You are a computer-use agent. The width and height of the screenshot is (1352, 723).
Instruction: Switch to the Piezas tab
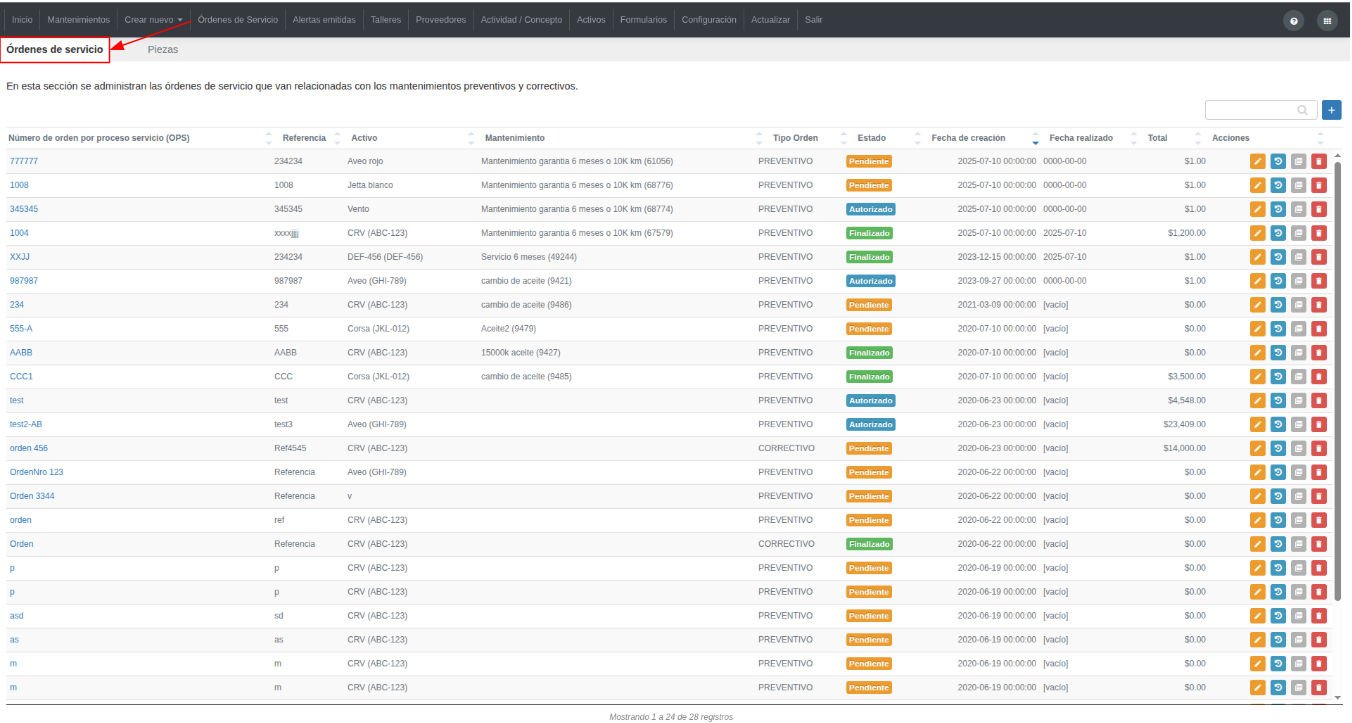[x=163, y=49]
